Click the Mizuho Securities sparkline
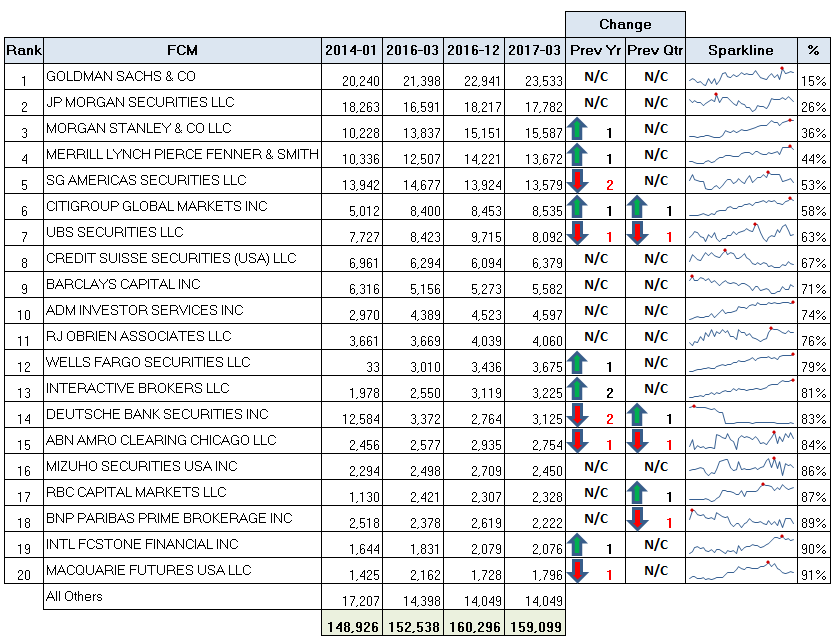The width and height of the screenshot is (833, 638). click(742, 467)
